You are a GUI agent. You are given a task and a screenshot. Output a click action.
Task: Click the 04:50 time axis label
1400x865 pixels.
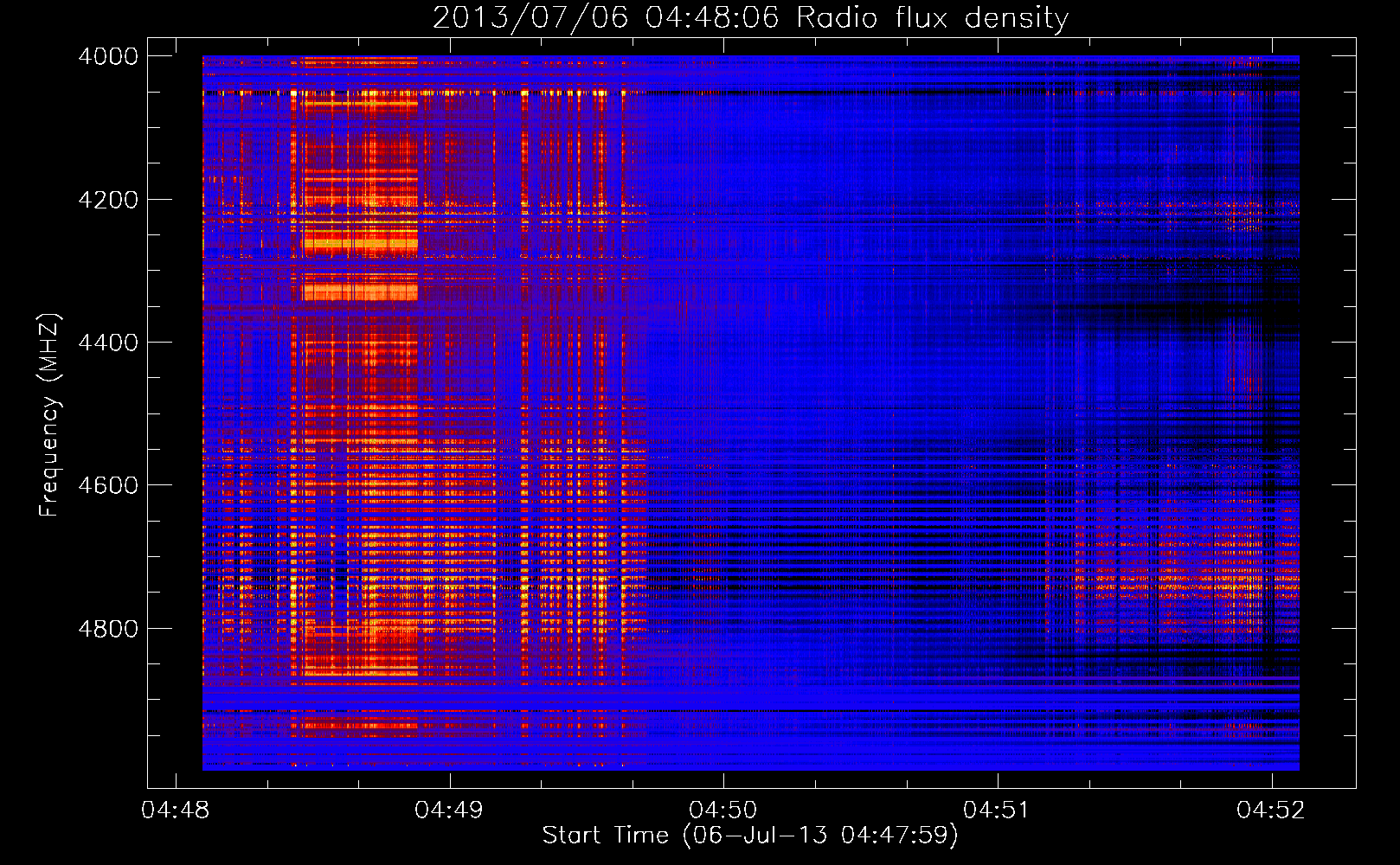[x=723, y=810]
